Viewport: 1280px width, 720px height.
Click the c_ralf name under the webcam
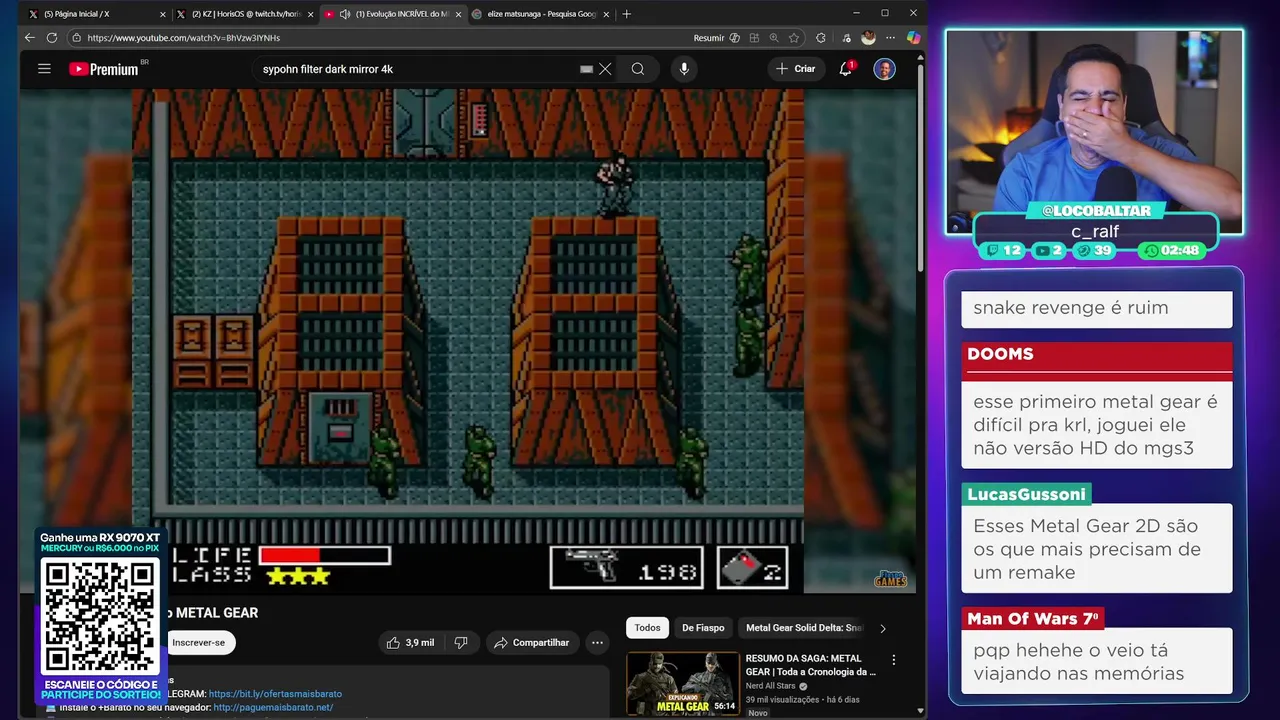(1095, 232)
